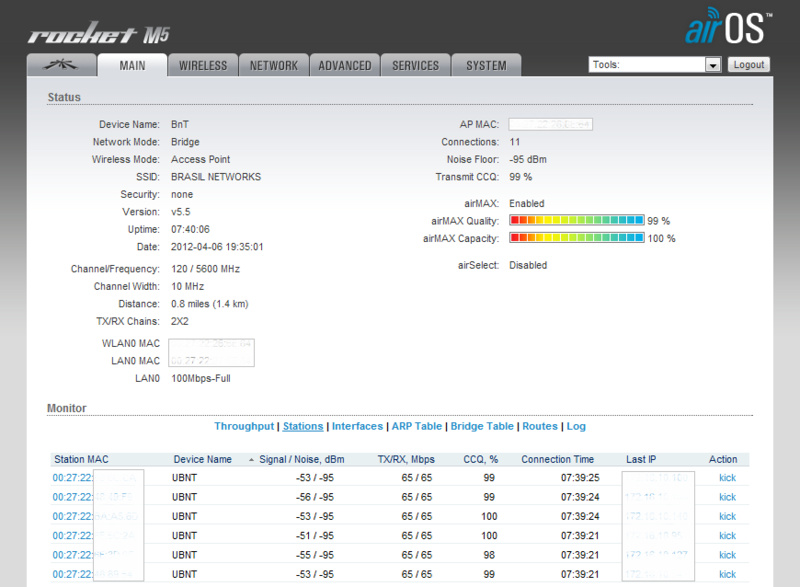The height and width of the screenshot is (587, 800).
Task: Click the Connections value '11'
Action: coord(514,142)
